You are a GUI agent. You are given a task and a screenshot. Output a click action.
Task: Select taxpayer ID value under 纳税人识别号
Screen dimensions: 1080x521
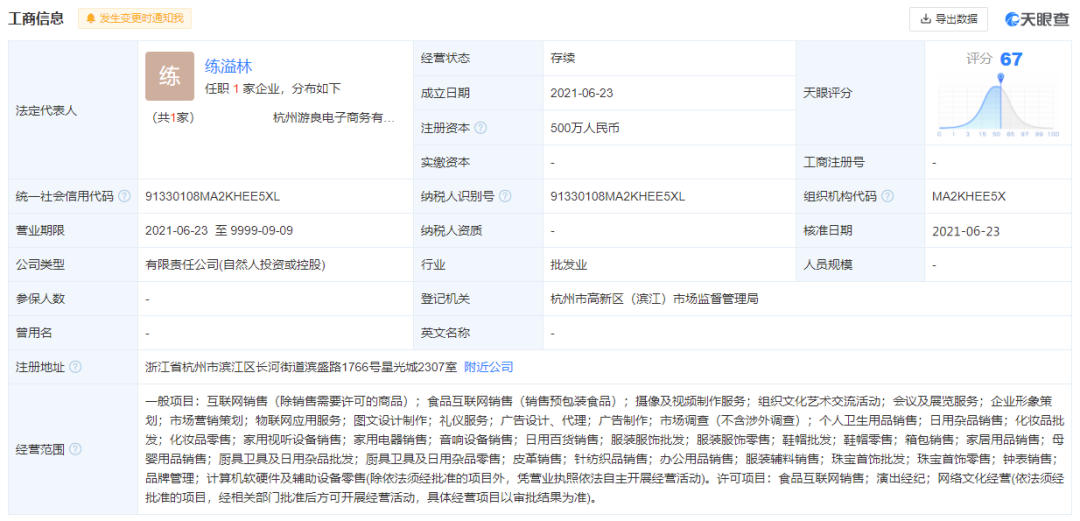coord(618,196)
